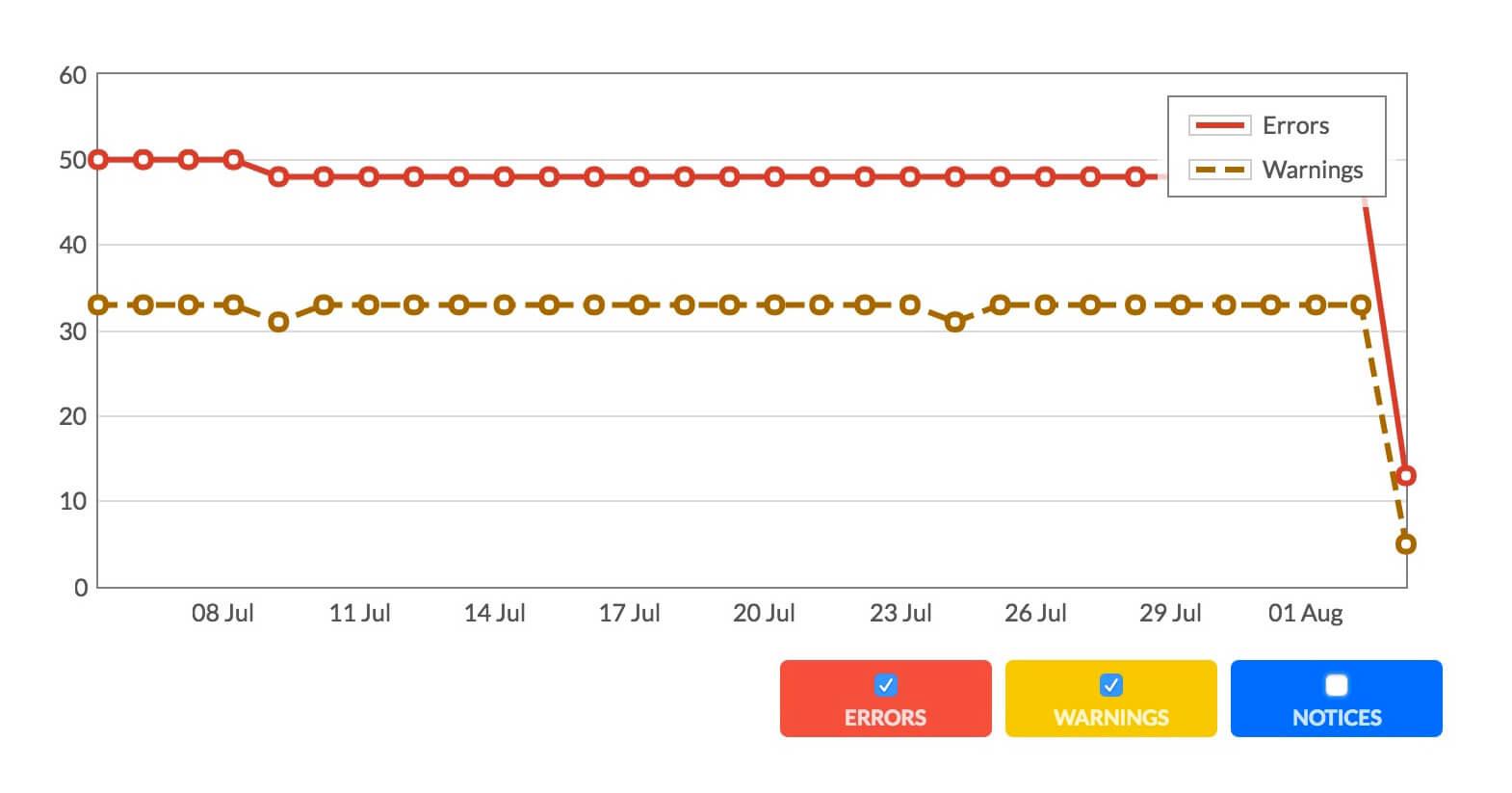The image size is (1512, 793).
Task: Click the 17 Jul axis label
Action: (x=629, y=613)
